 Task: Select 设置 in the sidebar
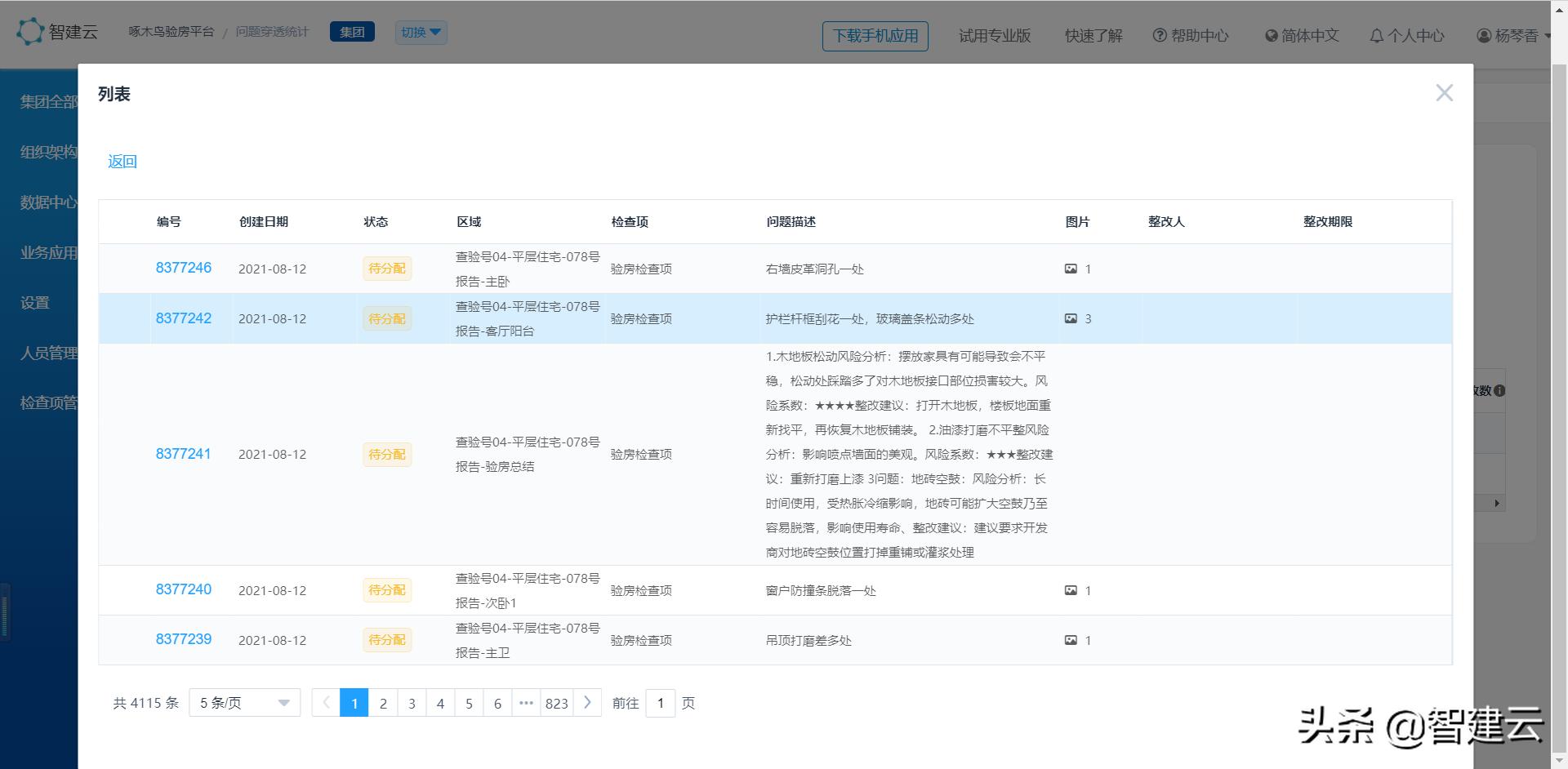[x=36, y=302]
